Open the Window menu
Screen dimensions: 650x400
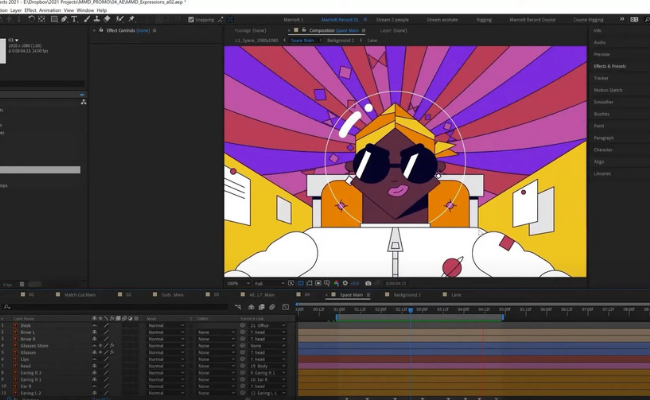[x=85, y=10]
